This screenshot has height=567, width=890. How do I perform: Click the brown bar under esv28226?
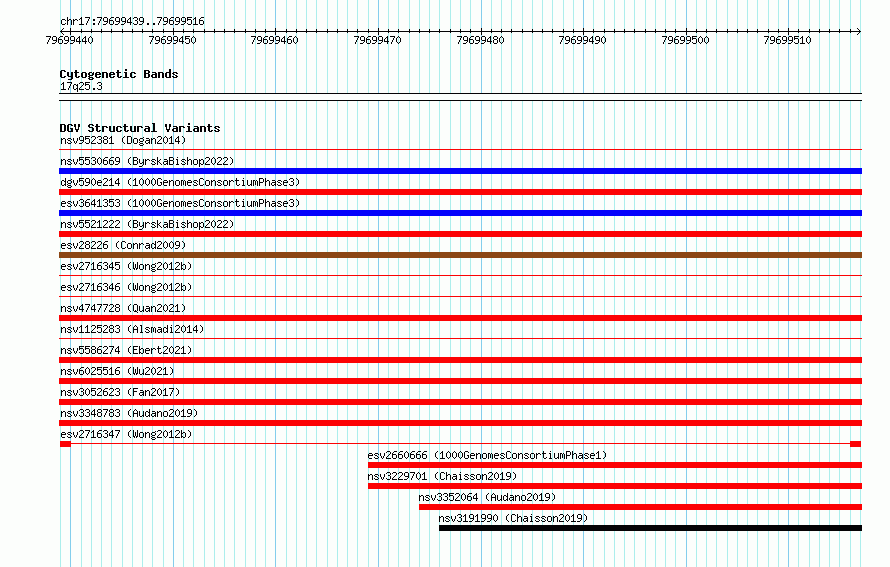pos(460,255)
